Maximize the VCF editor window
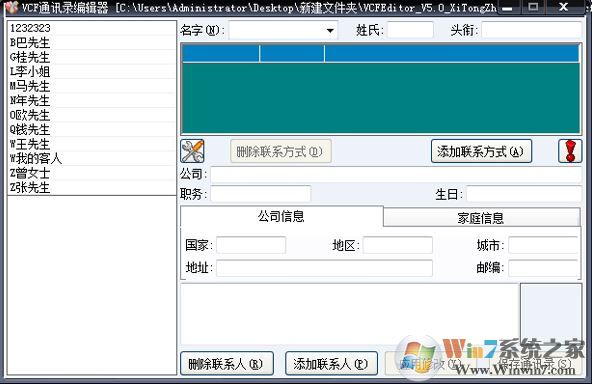Viewport: 592px width, 384px height. coord(533,7)
